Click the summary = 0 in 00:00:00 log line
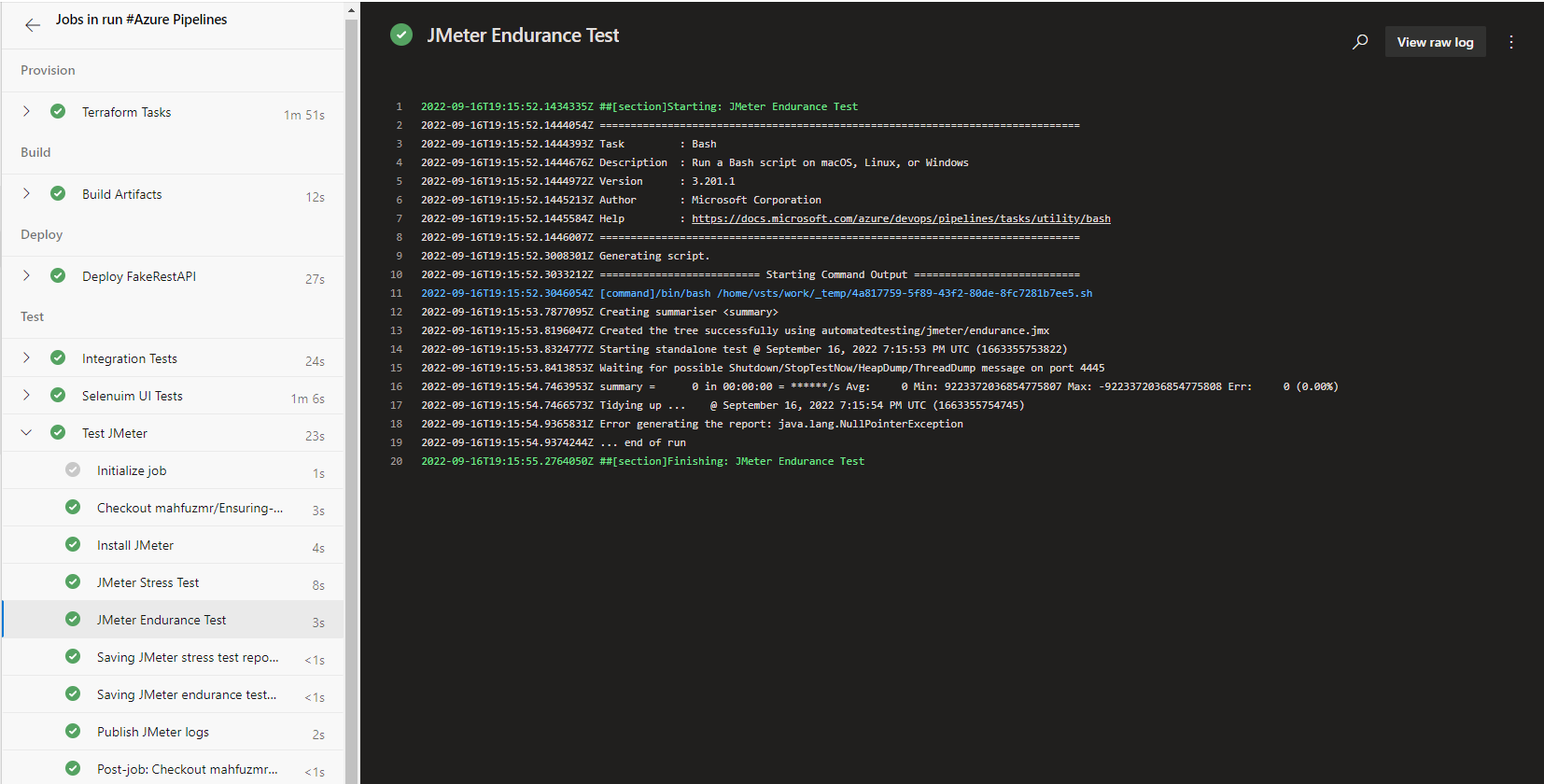The width and height of the screenshot is (1544, 784). tap(879, 386)
